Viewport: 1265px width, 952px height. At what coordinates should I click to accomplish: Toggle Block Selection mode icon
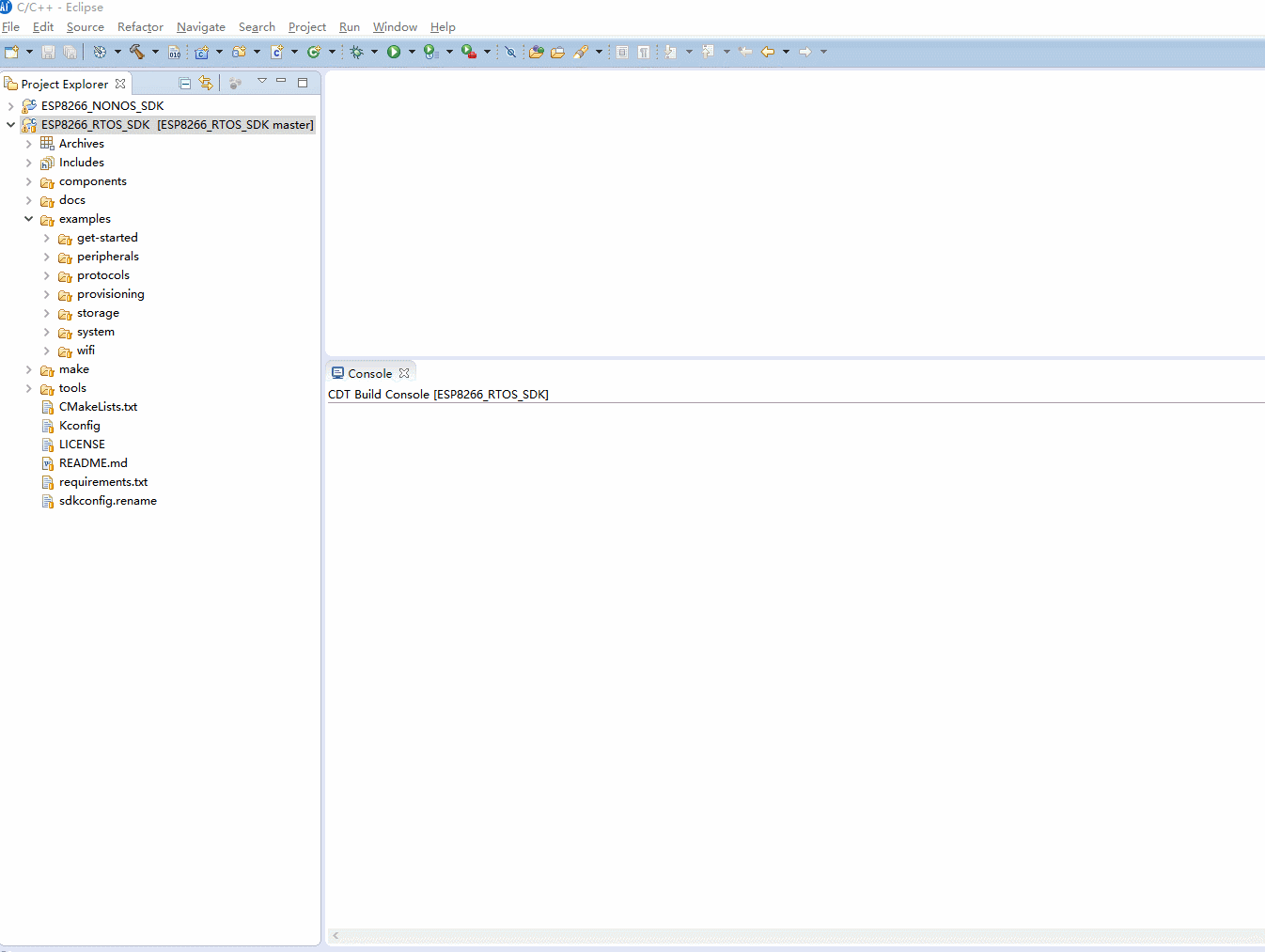tap(622, 52)
